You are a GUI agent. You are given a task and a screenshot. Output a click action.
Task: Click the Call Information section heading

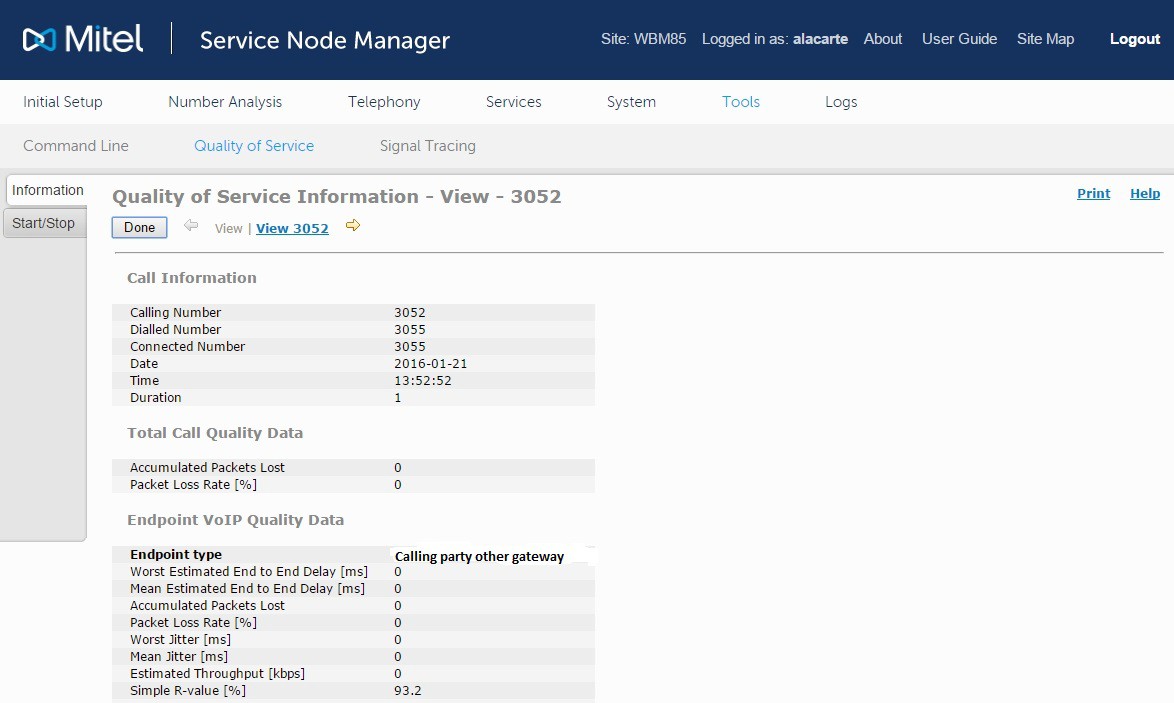point(192,278)
